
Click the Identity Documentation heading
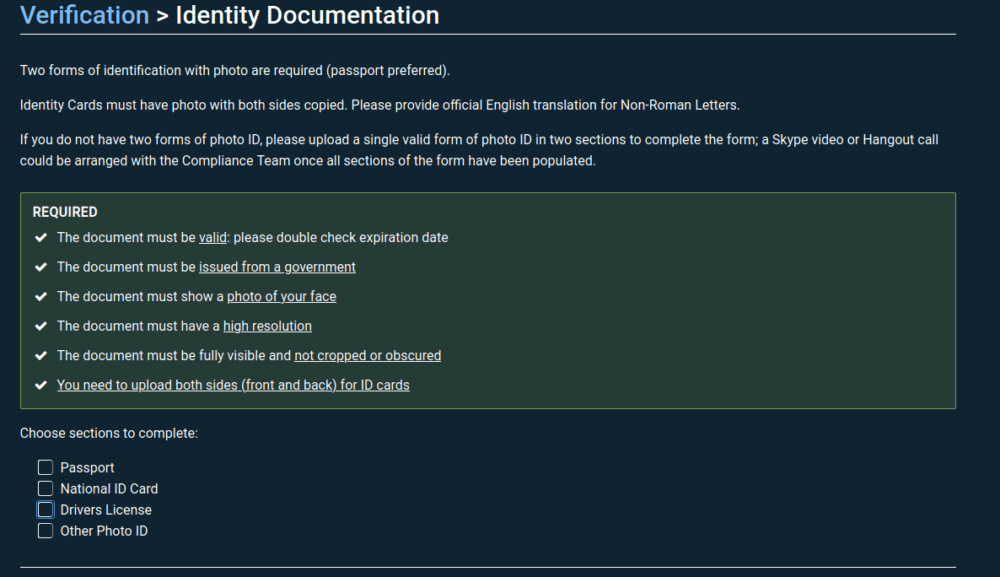307,16
